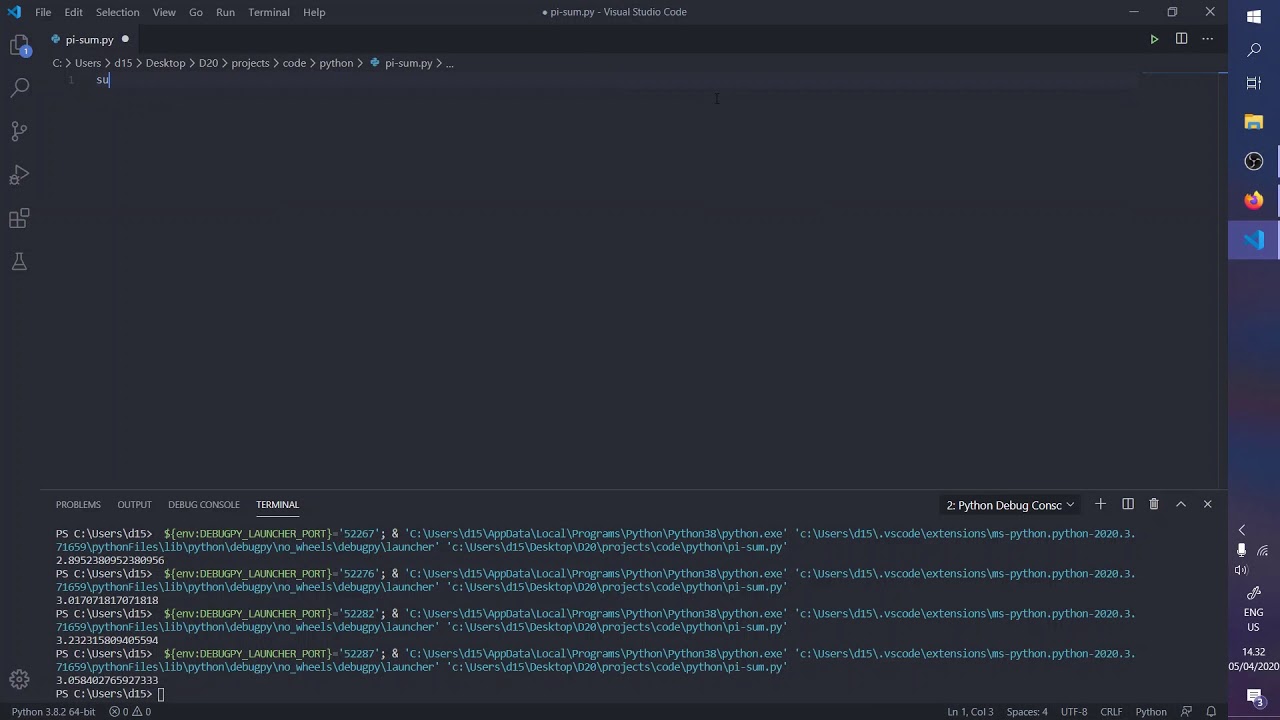Click the Python 3.8.2 64-bit interpreter selector
Screen dimensions: 1280x720
coord(53,712)
